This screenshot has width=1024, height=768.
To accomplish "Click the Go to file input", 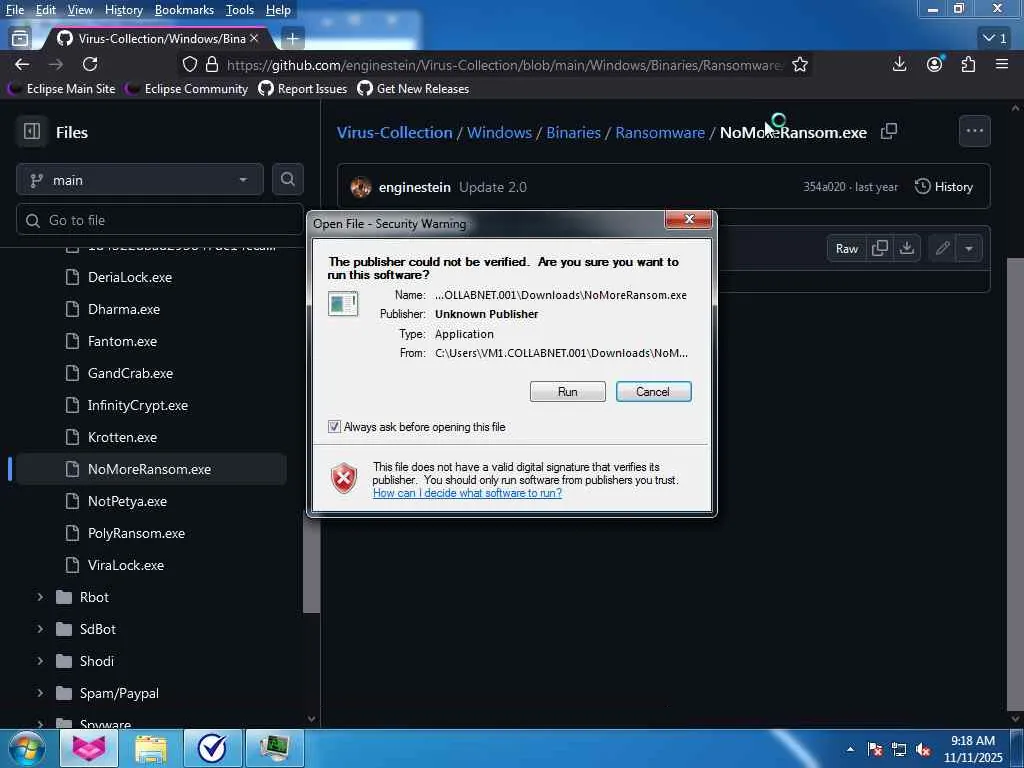I will click(159, 220).
